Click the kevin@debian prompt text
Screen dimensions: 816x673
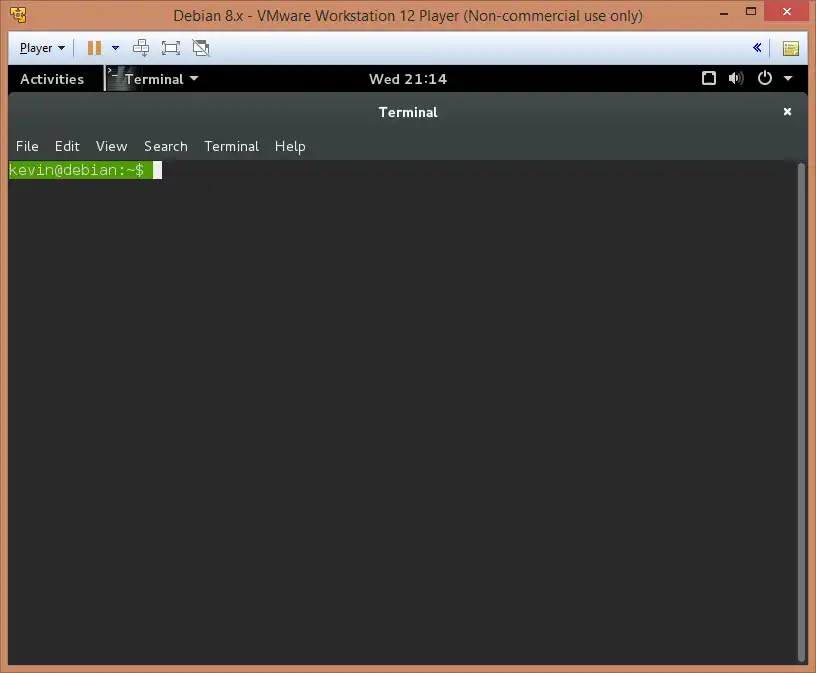pyautogui.click(x=76, y=170)
